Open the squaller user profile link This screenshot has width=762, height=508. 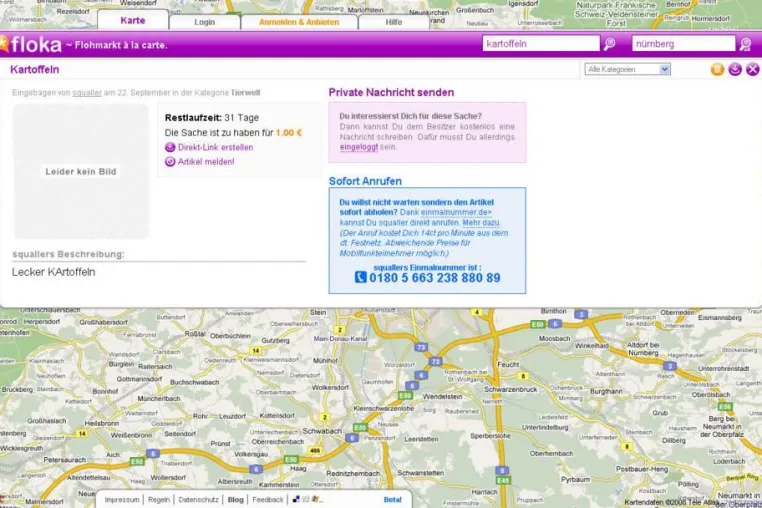pos(87,92)
